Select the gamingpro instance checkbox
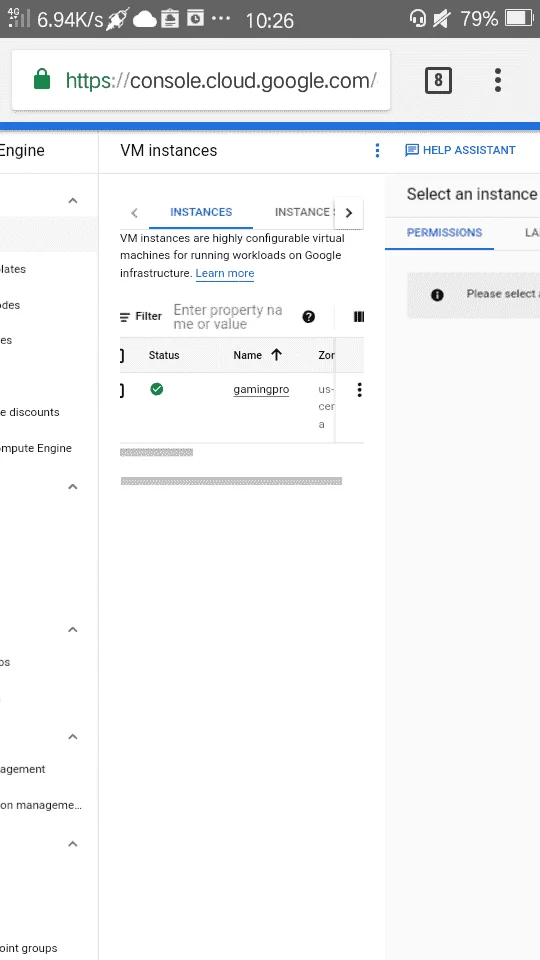Viewport: 540px width, 960px height. click(x=121, y=390)
